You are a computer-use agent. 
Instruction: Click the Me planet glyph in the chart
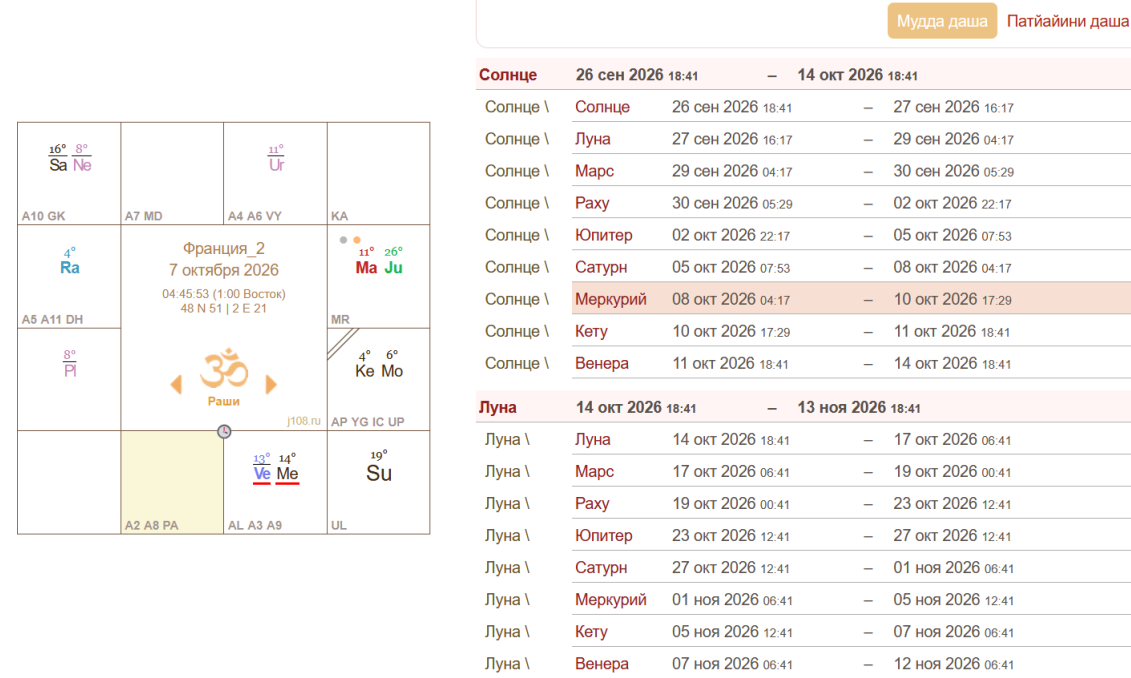(x=287, y=474)
